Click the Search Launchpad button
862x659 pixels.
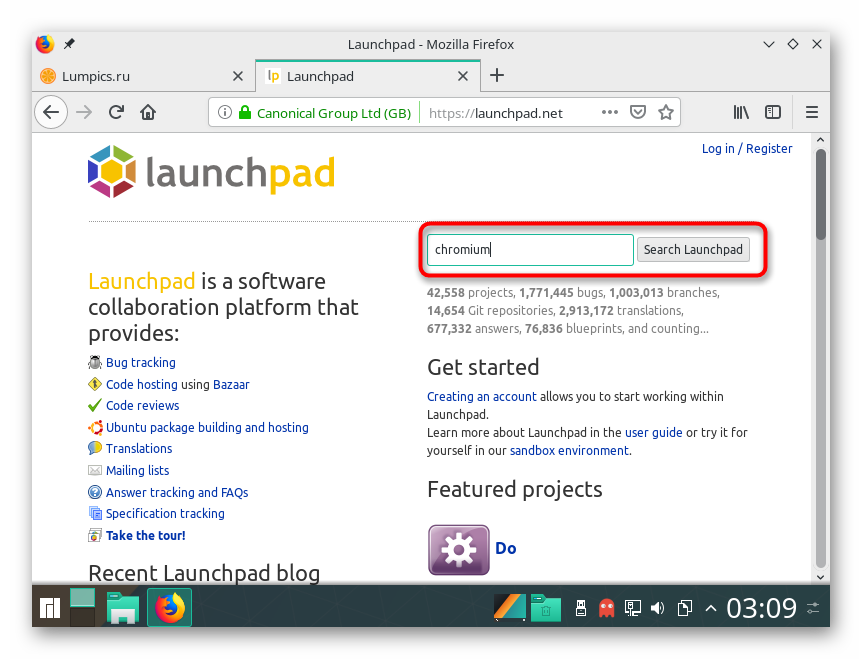[x=693, y=250]
